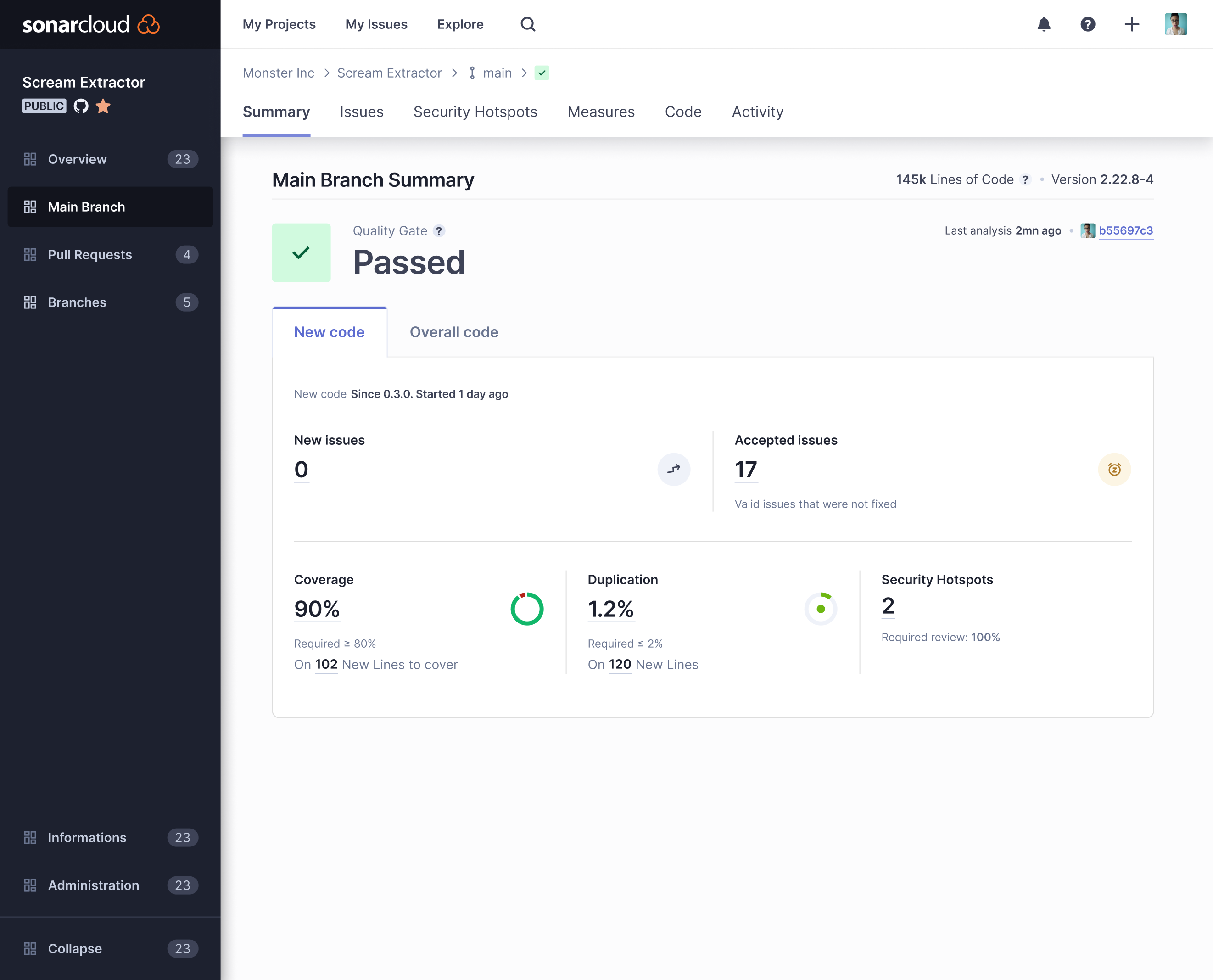Click the help question mark icon

[1089, 24]
